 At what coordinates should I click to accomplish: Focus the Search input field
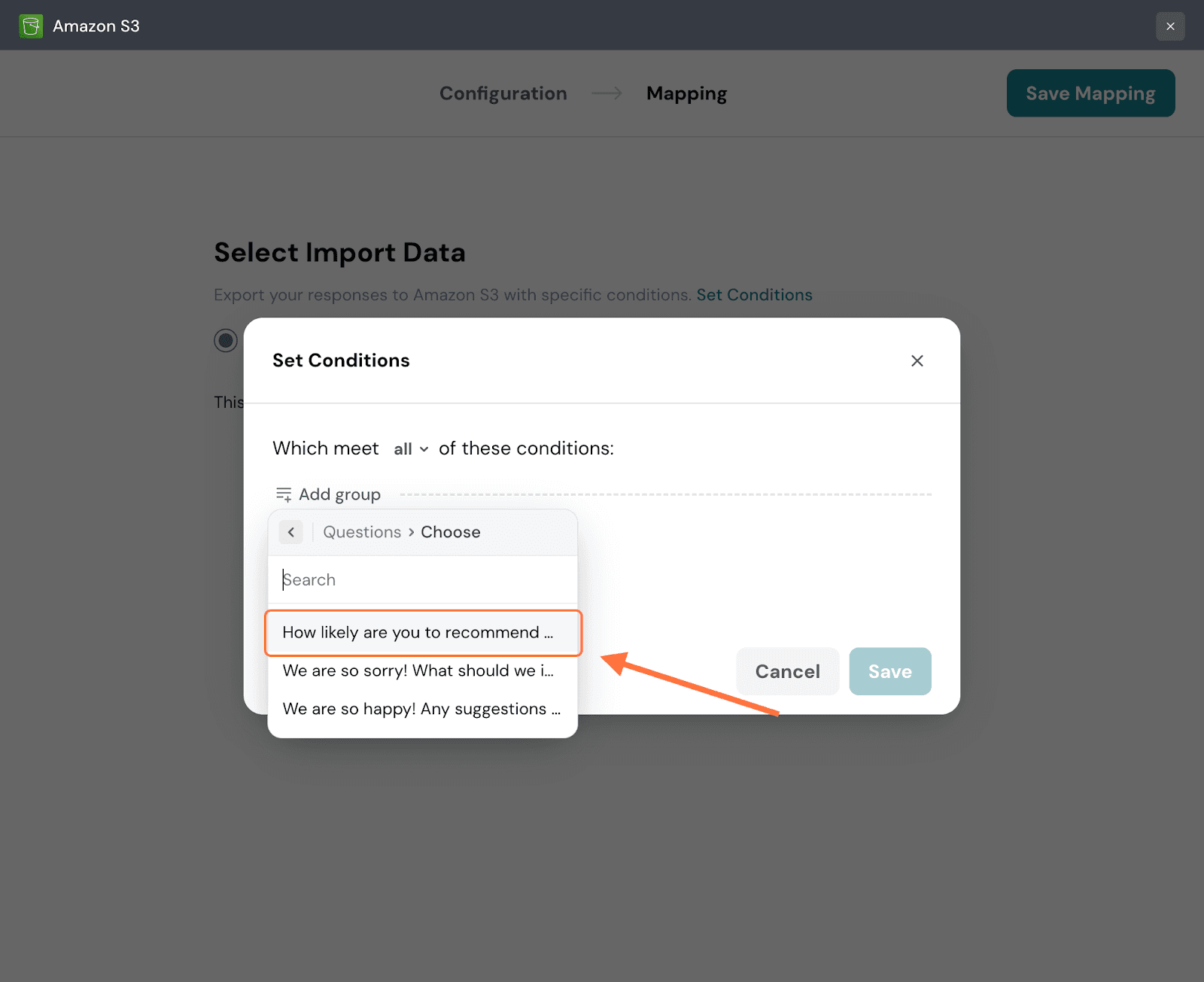click(x=421, y=579)
